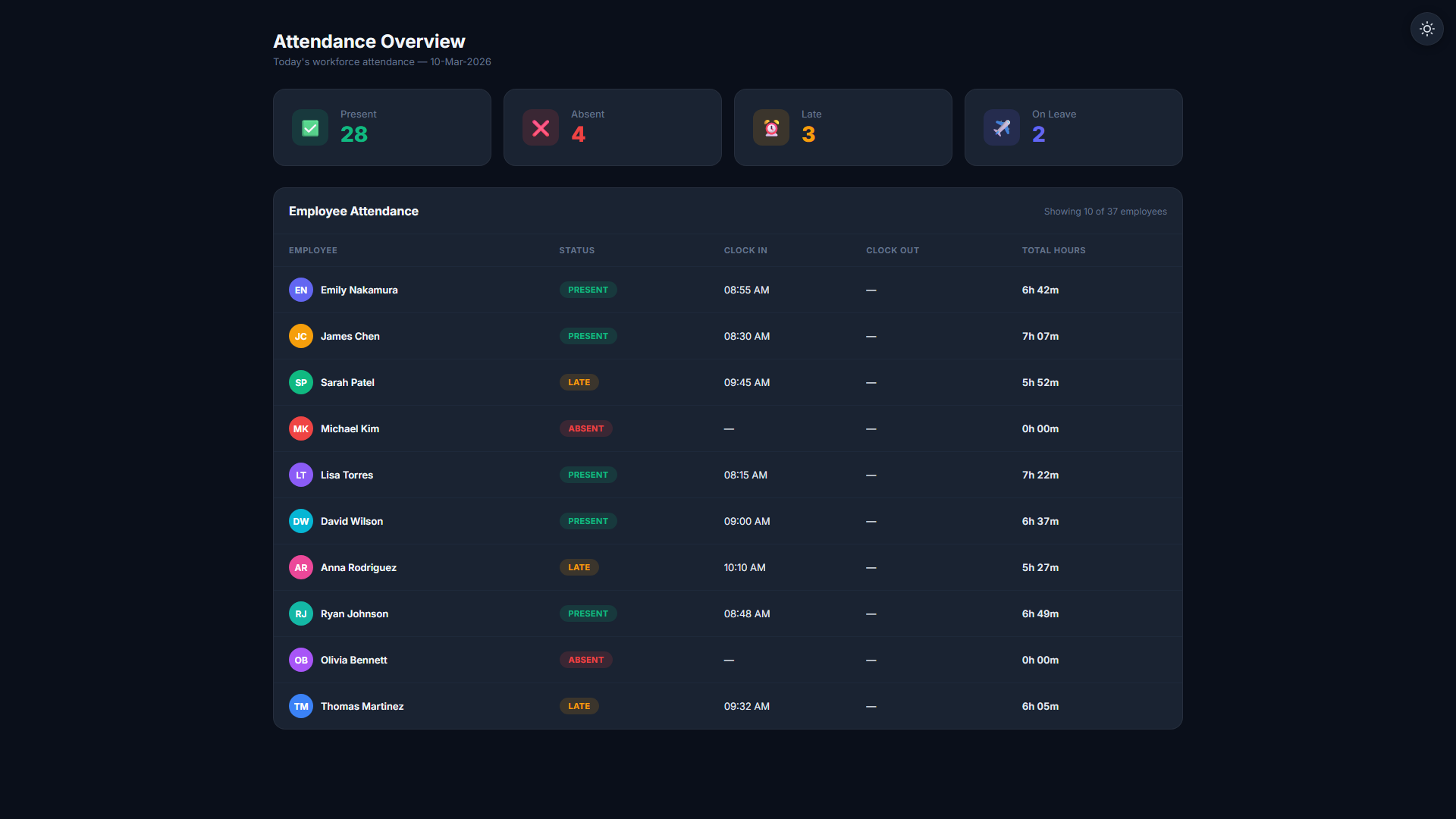Click the name Michael Kim
Image resolution: width=1456 pixels, height=819 pixels.
click(x=350, y=428)
